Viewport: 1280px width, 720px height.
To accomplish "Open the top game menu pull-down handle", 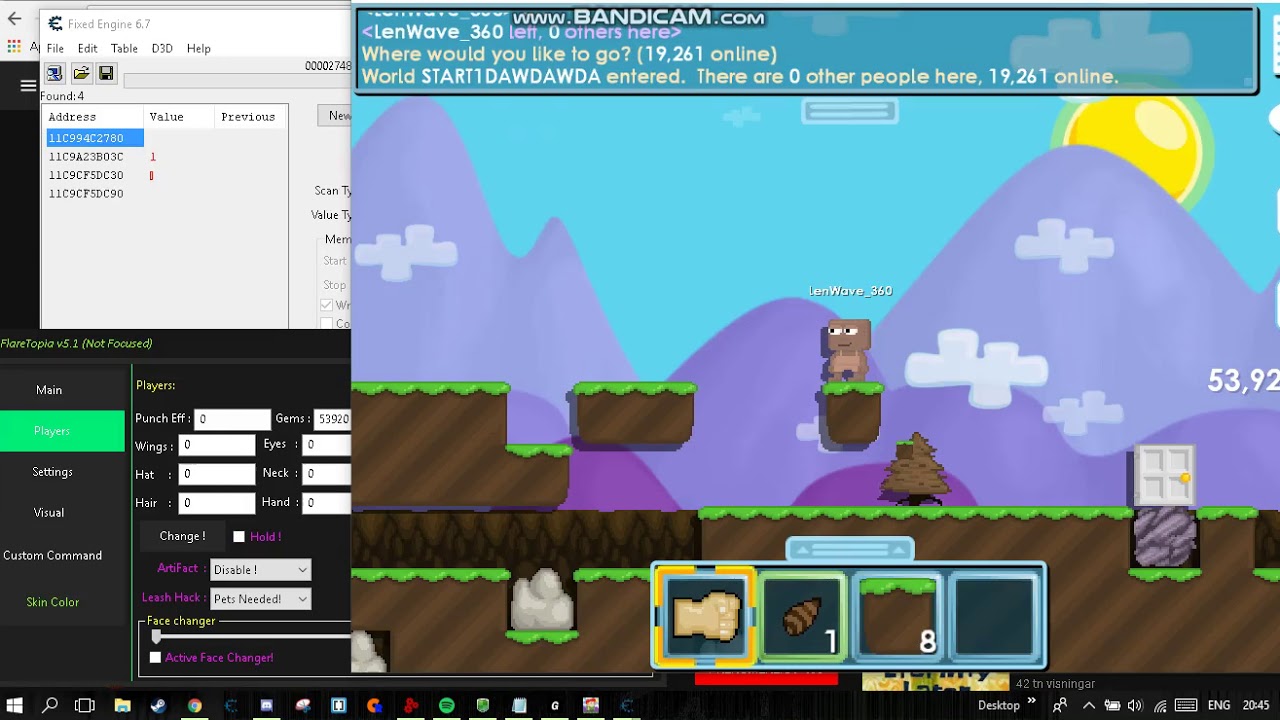I will pos(849,111).
